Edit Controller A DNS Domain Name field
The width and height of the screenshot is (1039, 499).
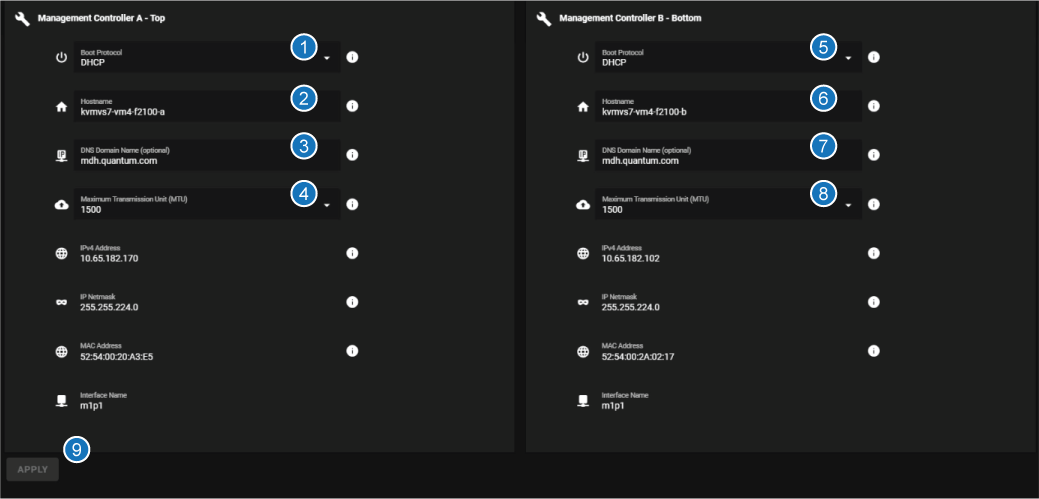(x=180, y=160)
